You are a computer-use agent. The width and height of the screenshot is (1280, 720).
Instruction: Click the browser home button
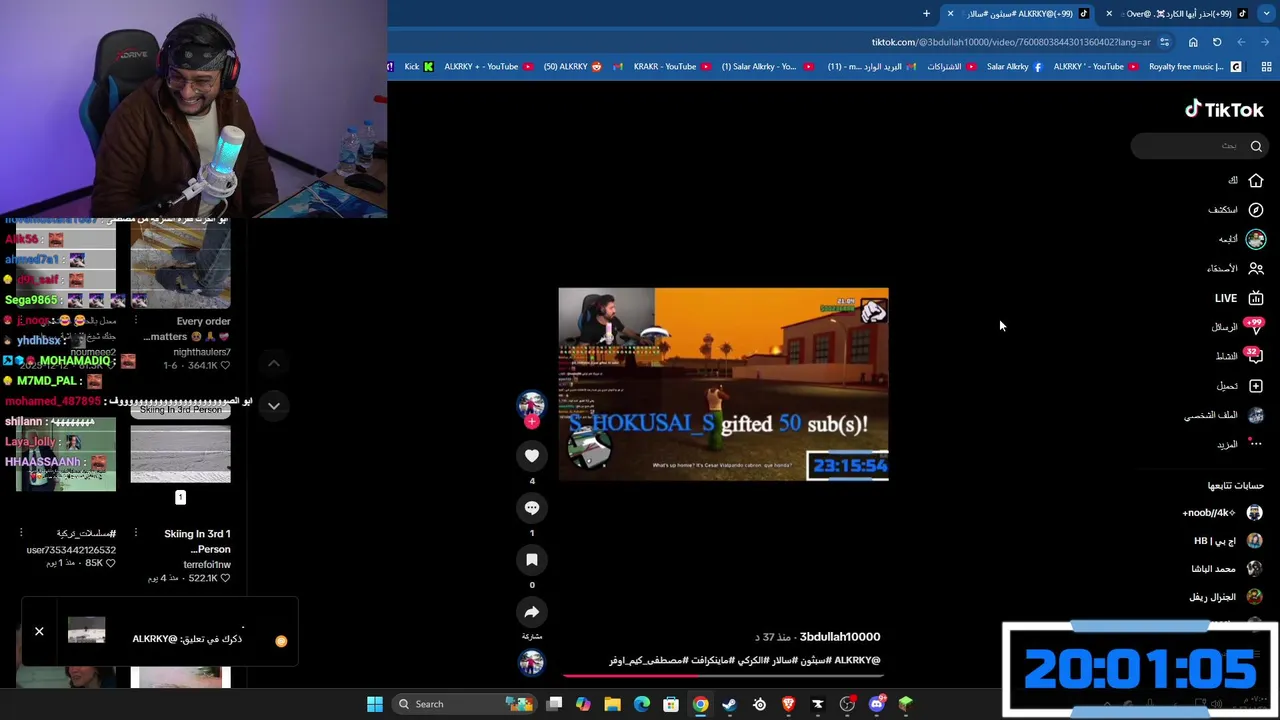pyautogui.click(x=1193, y=42)
